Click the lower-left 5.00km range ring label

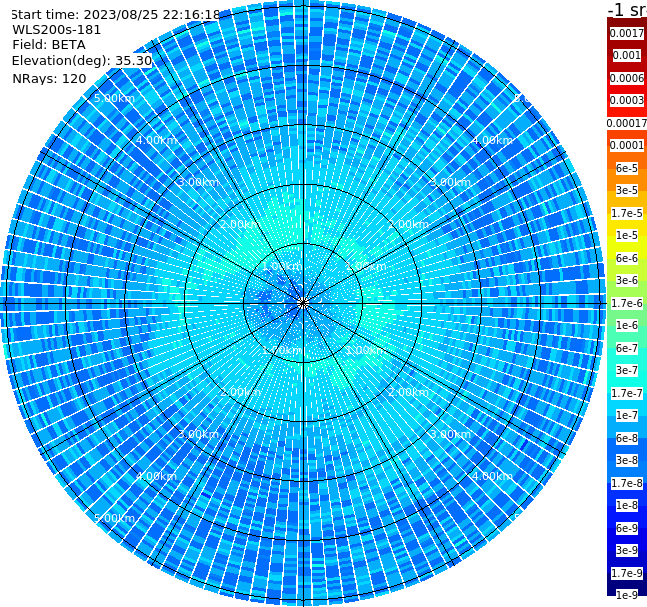(114, 518)
